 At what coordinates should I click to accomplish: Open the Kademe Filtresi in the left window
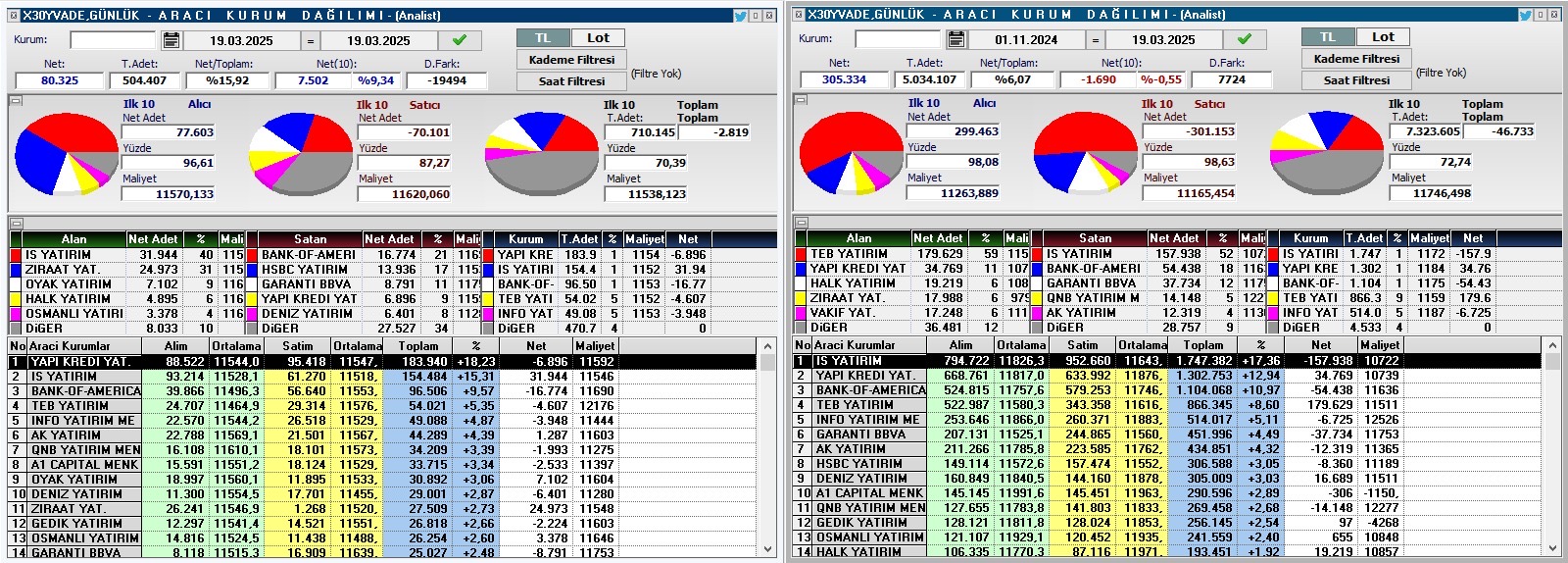point(571,59)
